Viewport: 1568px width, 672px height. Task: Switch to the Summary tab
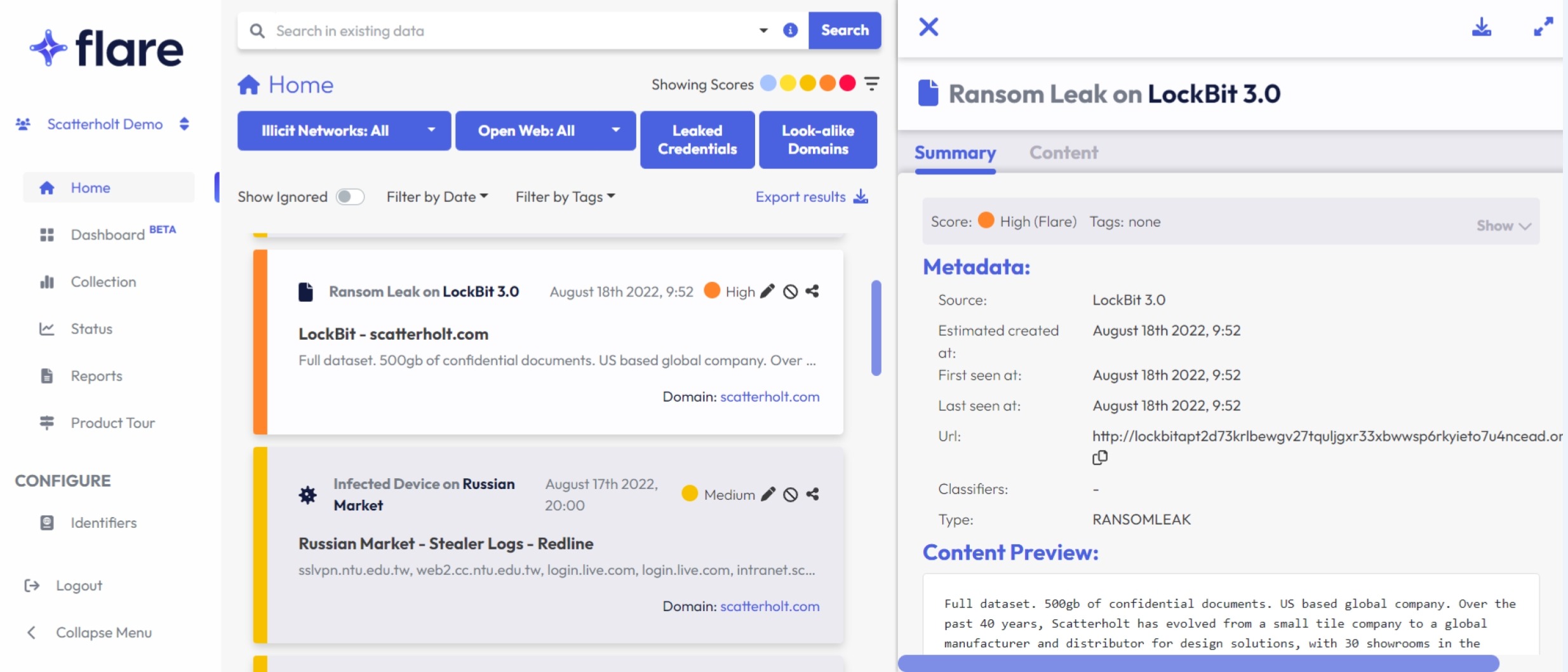(955, 153)
